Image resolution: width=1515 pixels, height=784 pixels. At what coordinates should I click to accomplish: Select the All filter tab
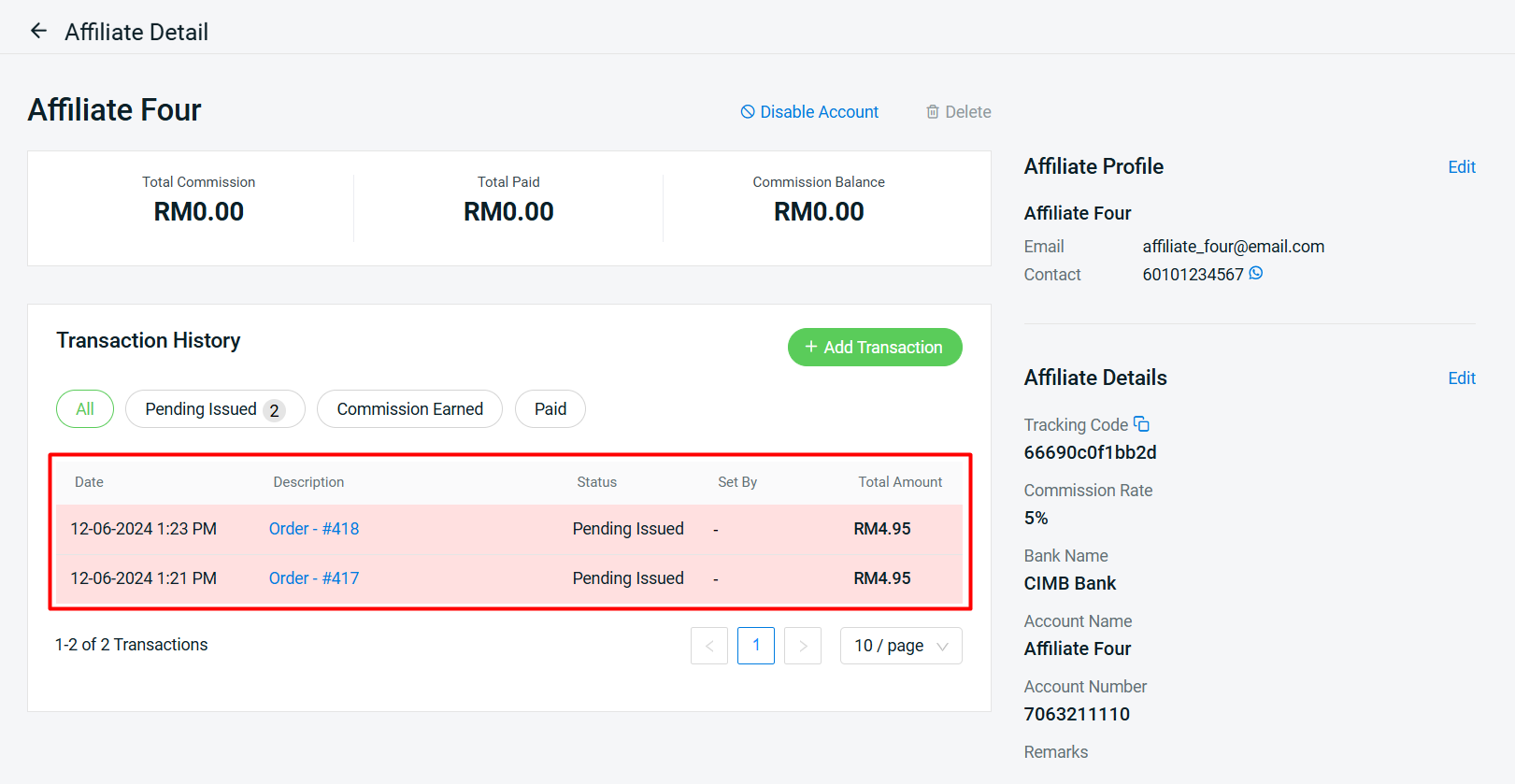85,409
